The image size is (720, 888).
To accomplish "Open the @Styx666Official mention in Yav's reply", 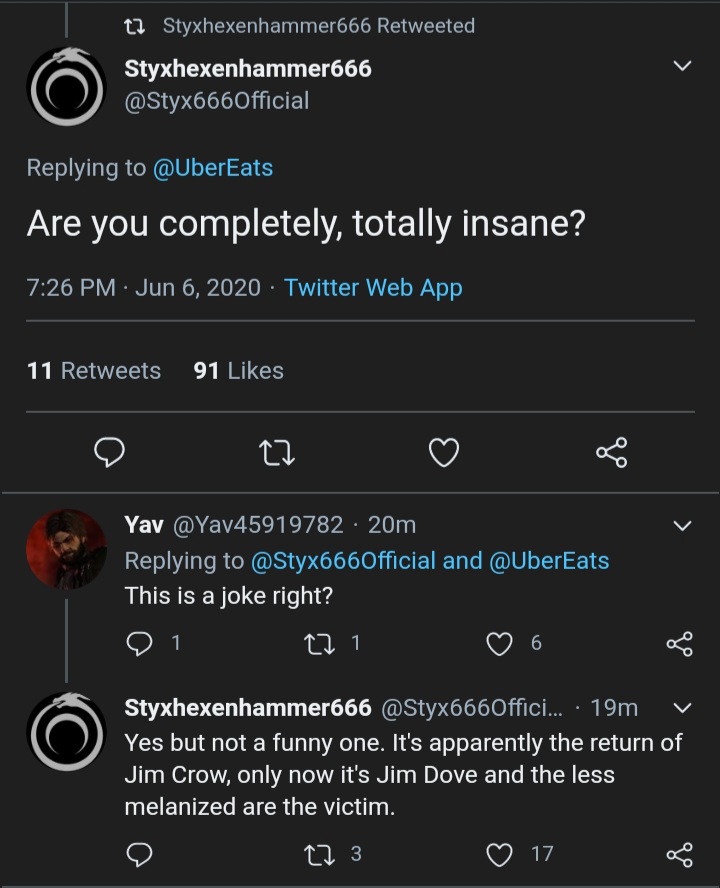I will (x=343, y=561).
